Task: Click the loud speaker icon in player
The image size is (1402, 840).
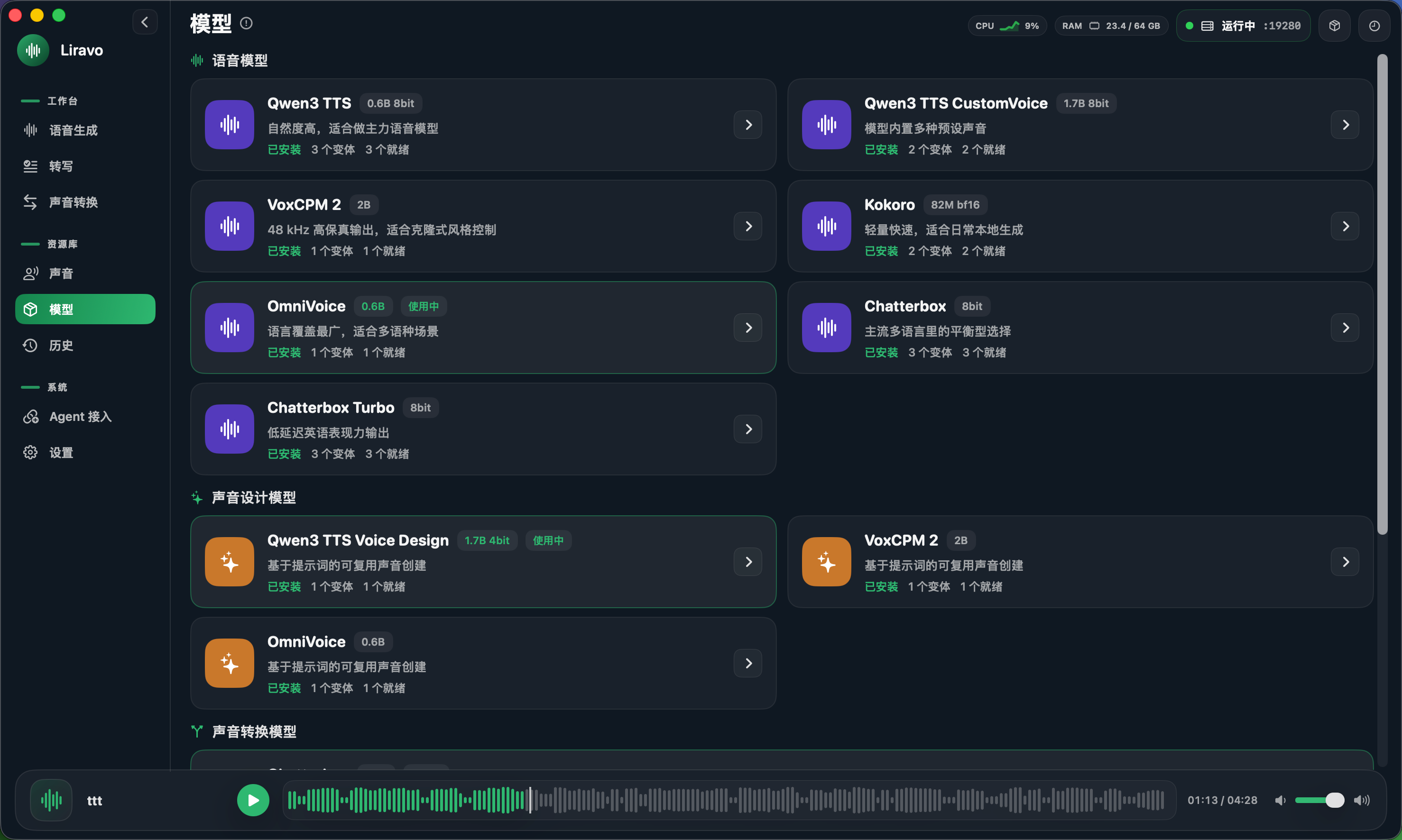Action: (1361, 800)
